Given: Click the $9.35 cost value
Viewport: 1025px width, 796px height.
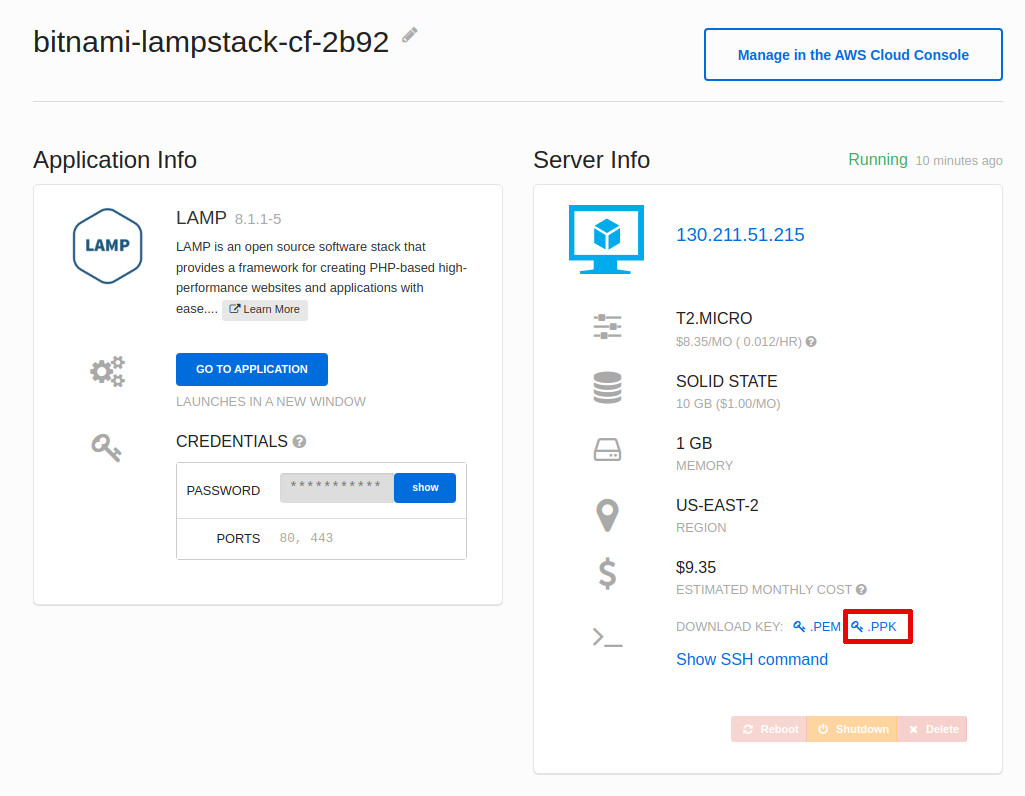Looking at the screenshot, I should pyautogui.click(x=696, y=567).
